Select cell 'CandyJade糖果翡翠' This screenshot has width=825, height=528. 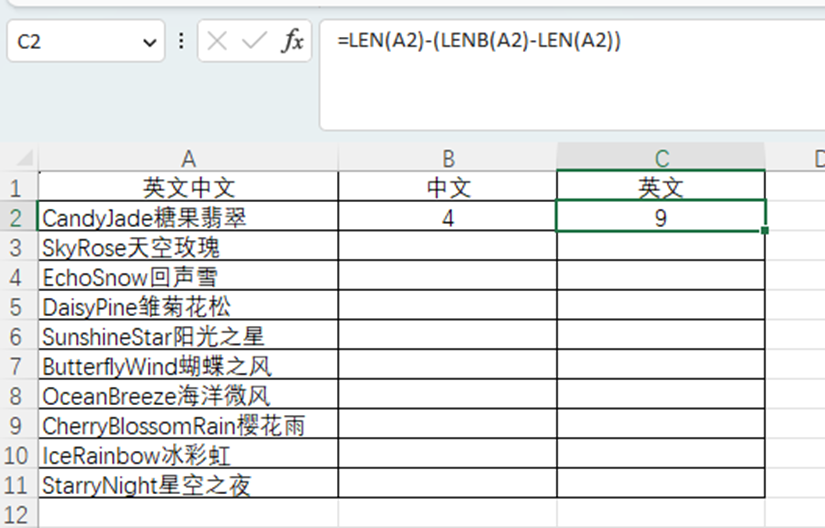click(188, 216)
